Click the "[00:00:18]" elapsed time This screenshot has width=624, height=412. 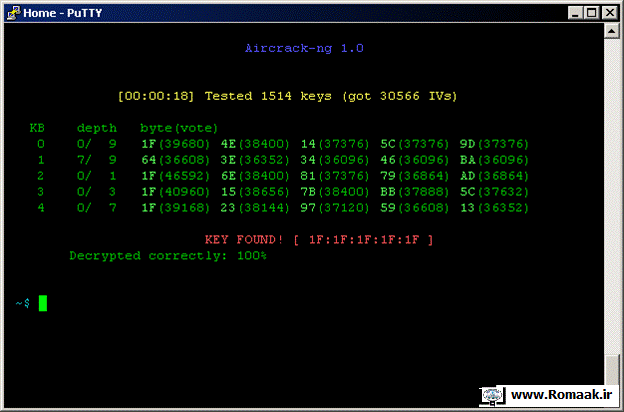pos(156,96)
